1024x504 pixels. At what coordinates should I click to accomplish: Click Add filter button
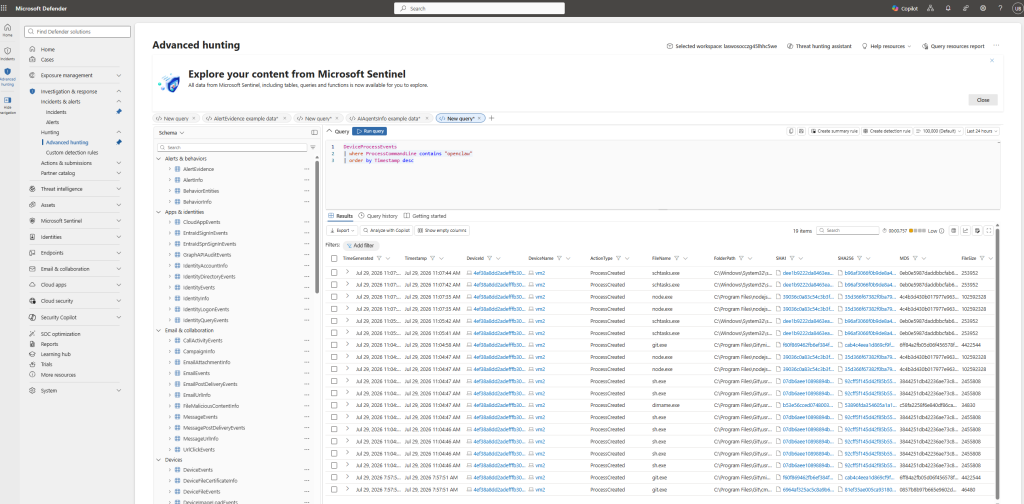tap(360, 245)
